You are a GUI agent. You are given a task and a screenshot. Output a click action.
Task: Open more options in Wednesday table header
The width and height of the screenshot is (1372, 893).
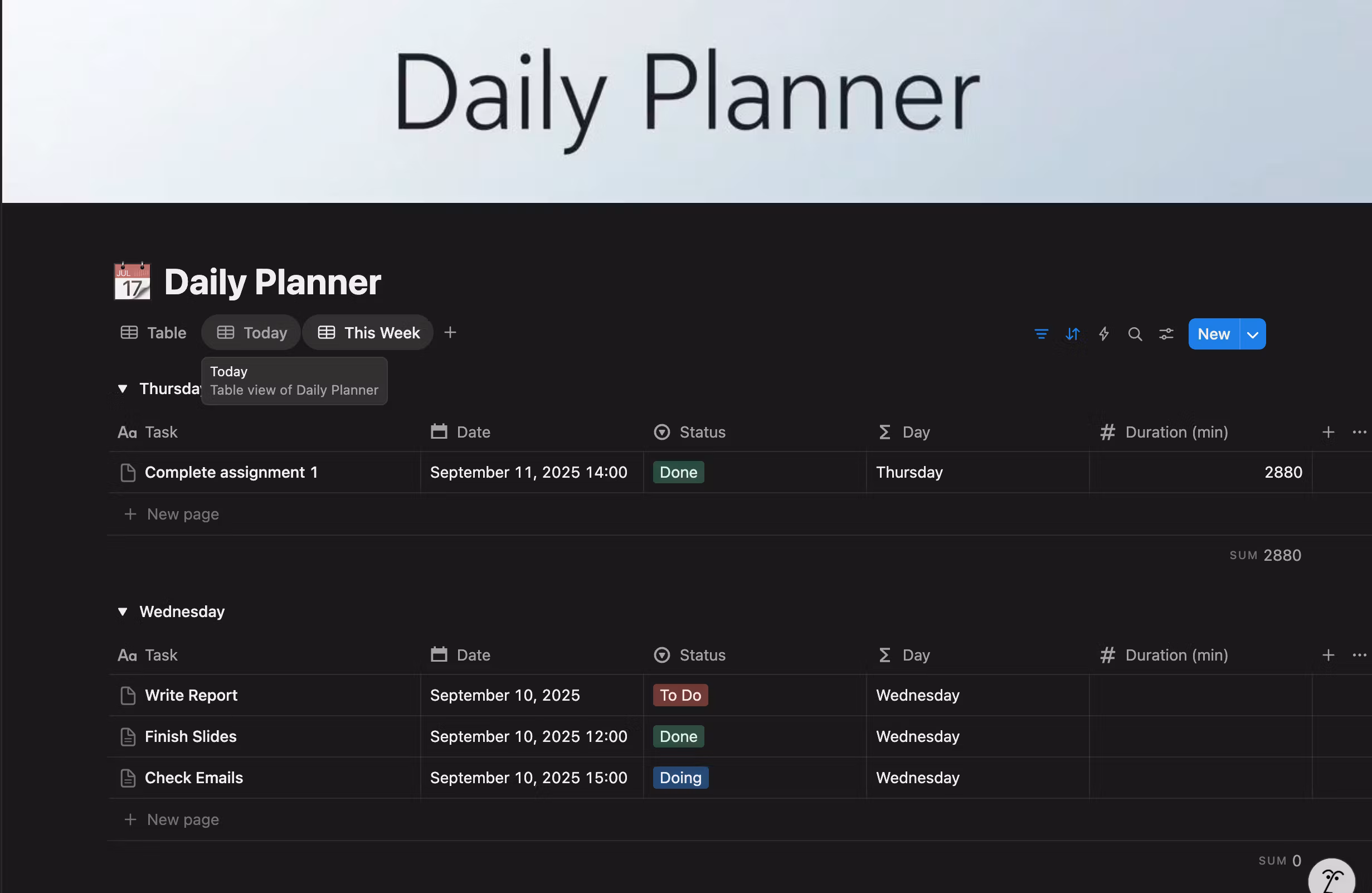click(1359, 655)
